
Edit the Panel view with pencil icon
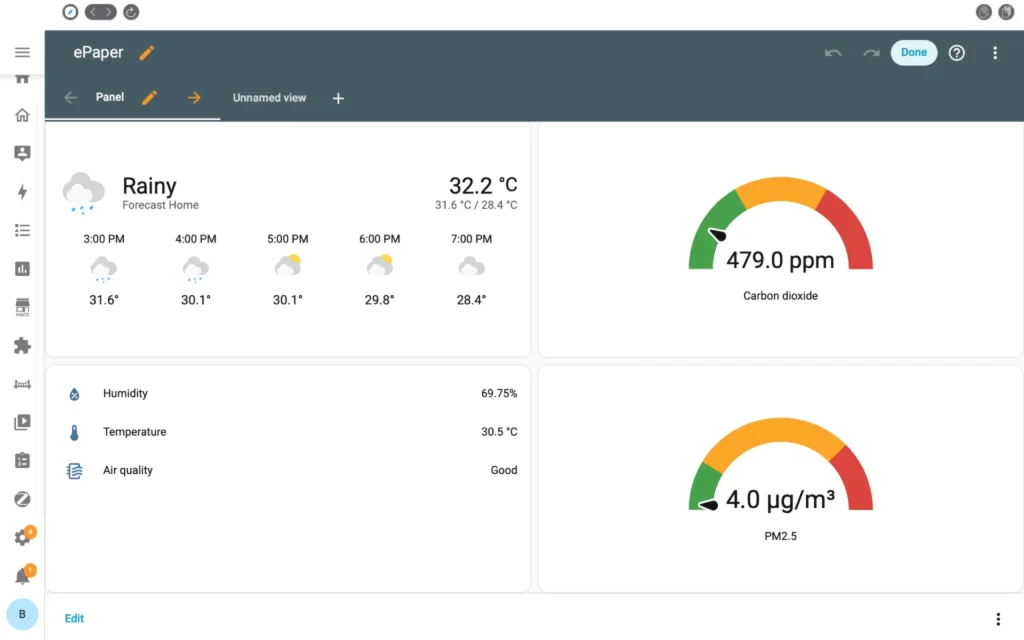pyautogui.click(x=150, y=97)
